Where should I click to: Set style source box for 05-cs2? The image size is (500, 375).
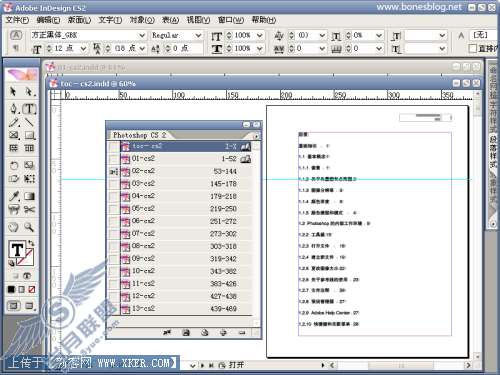tap(114, 209)
